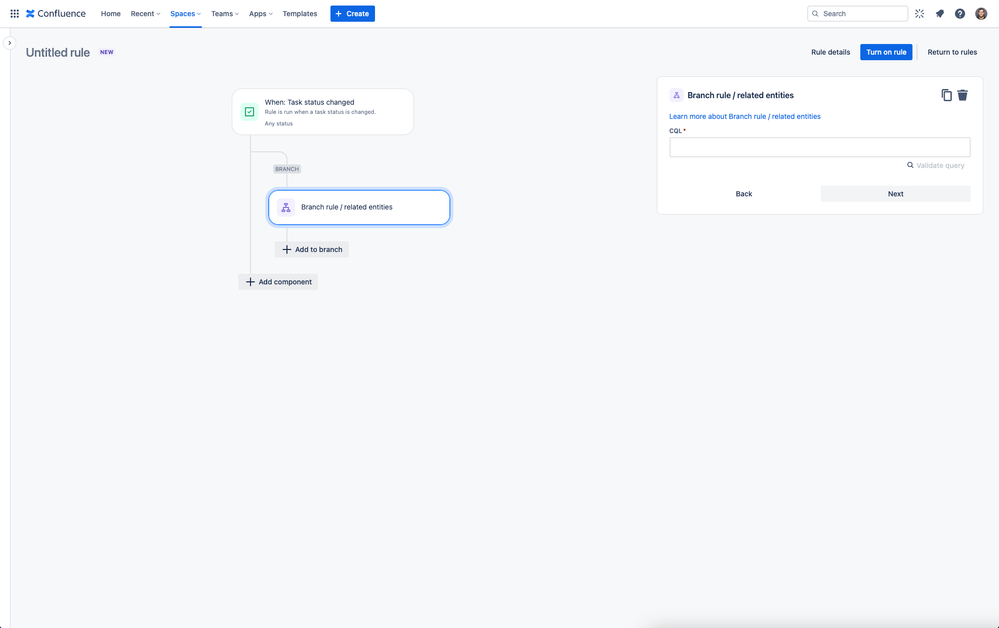Click the Next button in the panel

(895, 193)
